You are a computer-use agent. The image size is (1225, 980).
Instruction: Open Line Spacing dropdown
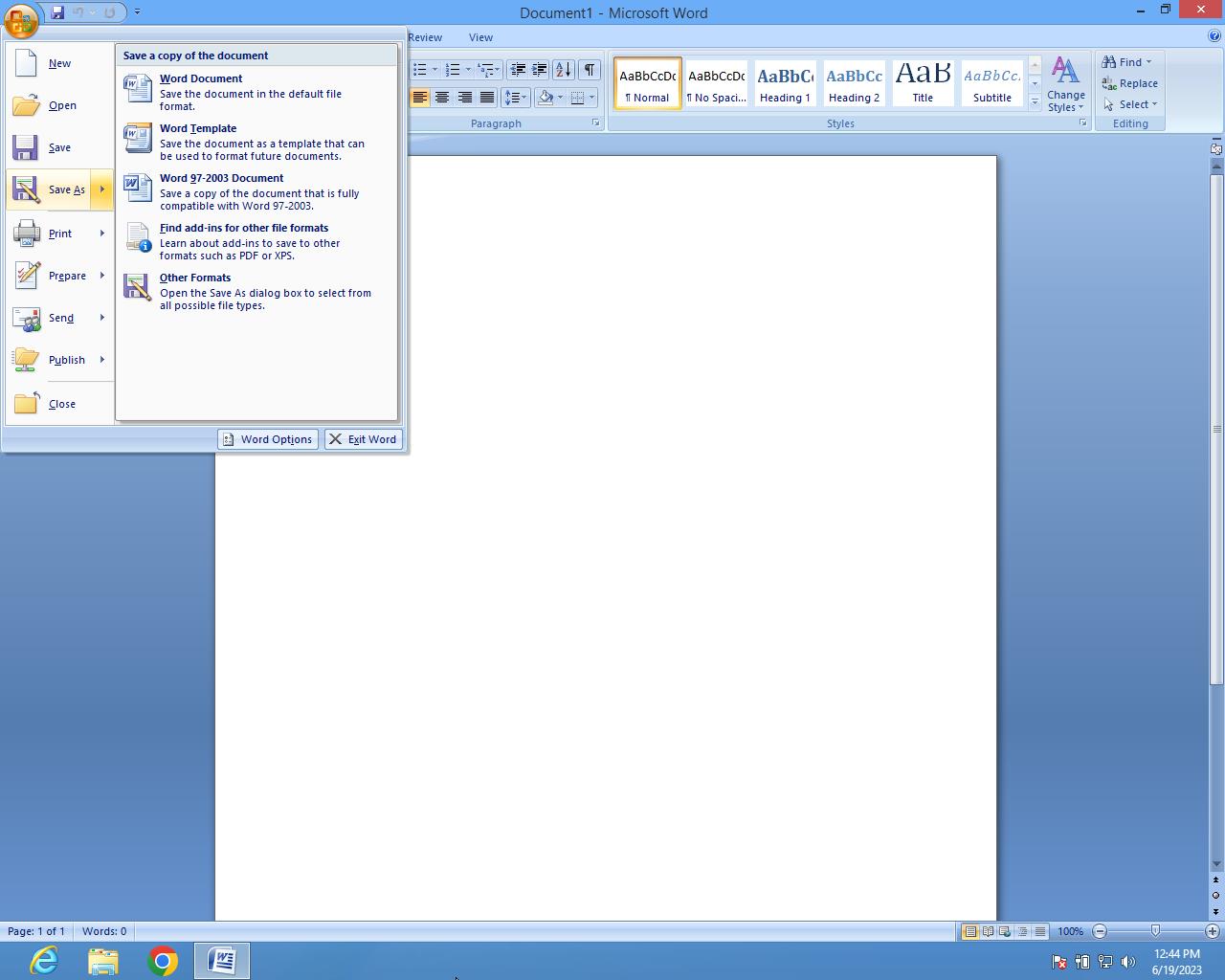point(516,98)
